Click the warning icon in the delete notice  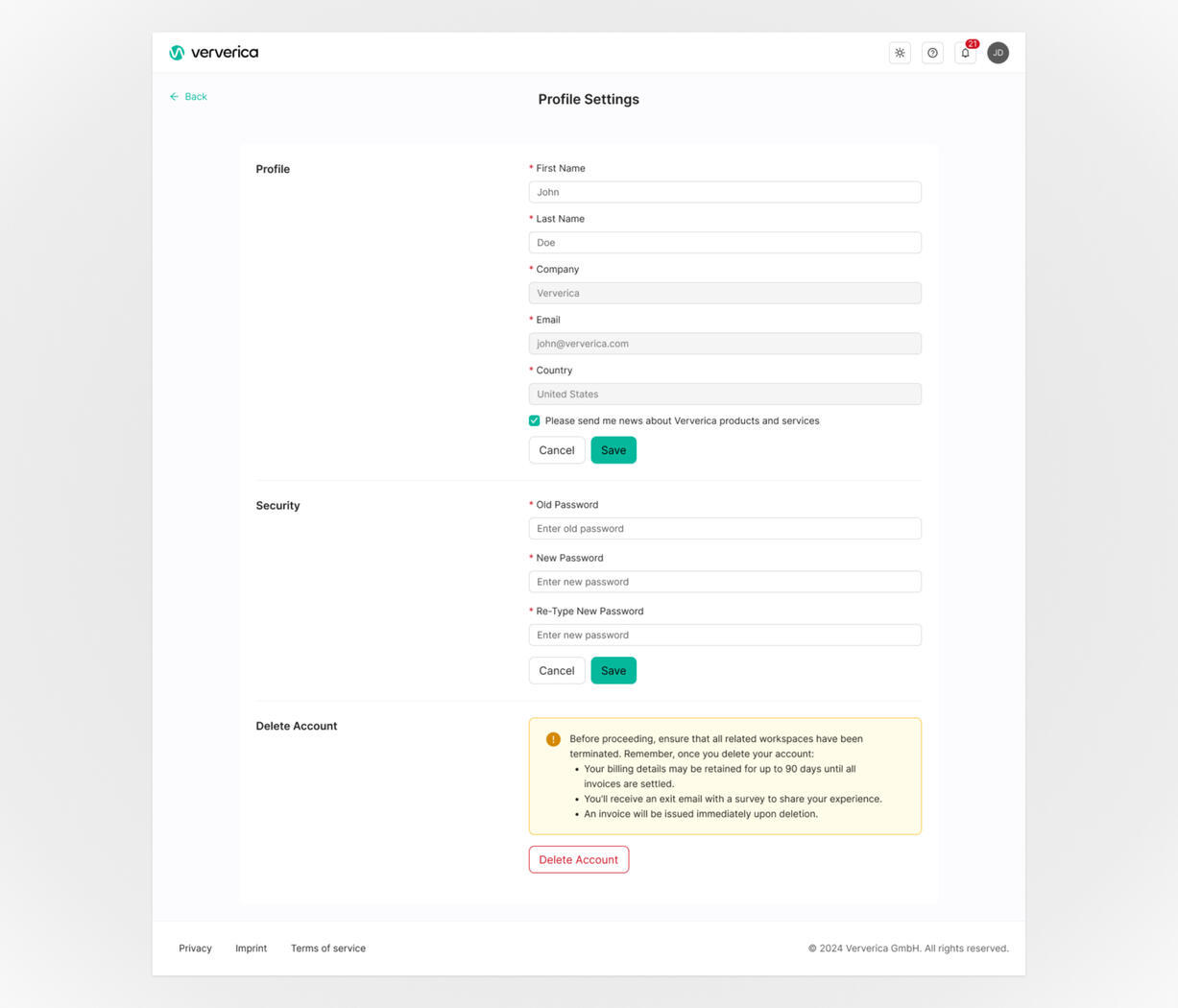pyautogui.click(x=552, y=738)
